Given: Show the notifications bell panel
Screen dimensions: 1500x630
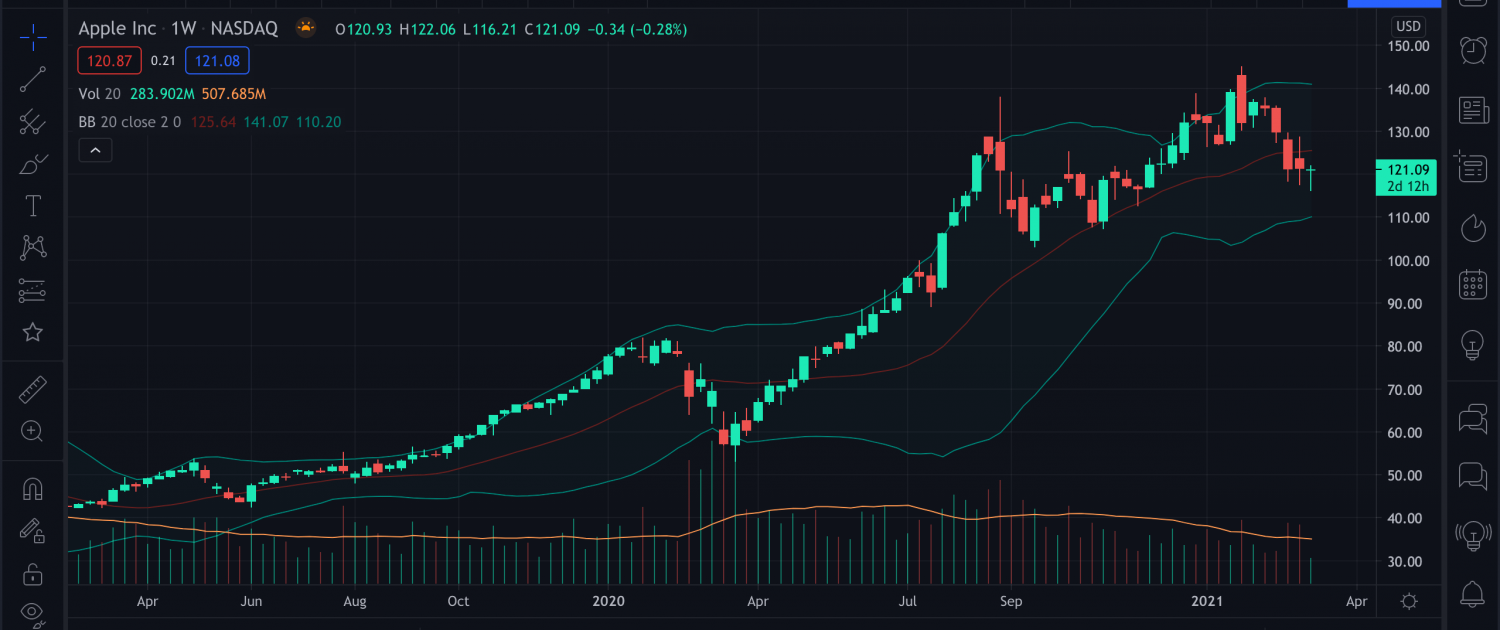Looking at the screenshot, I should tap(1472, 592).
